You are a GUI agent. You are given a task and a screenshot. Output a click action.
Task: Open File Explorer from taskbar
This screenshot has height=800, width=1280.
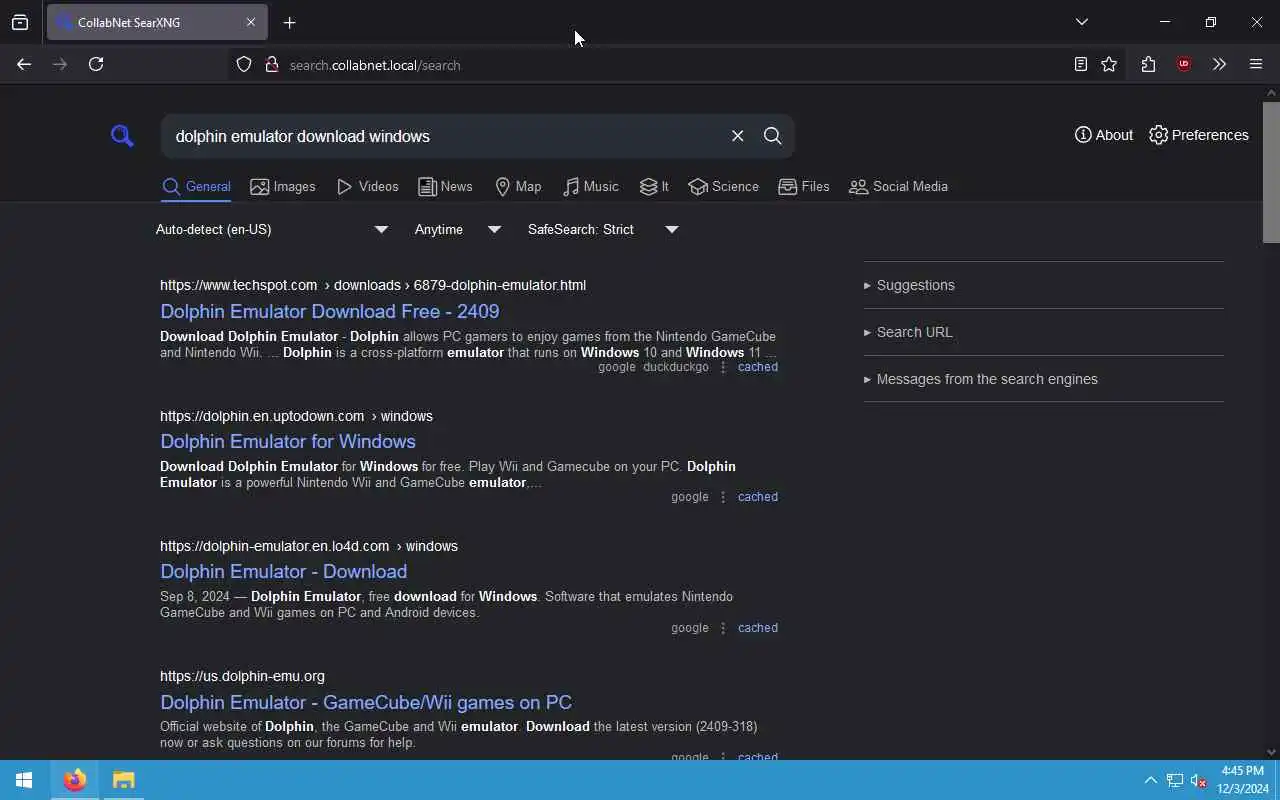(x=123, y=780)
